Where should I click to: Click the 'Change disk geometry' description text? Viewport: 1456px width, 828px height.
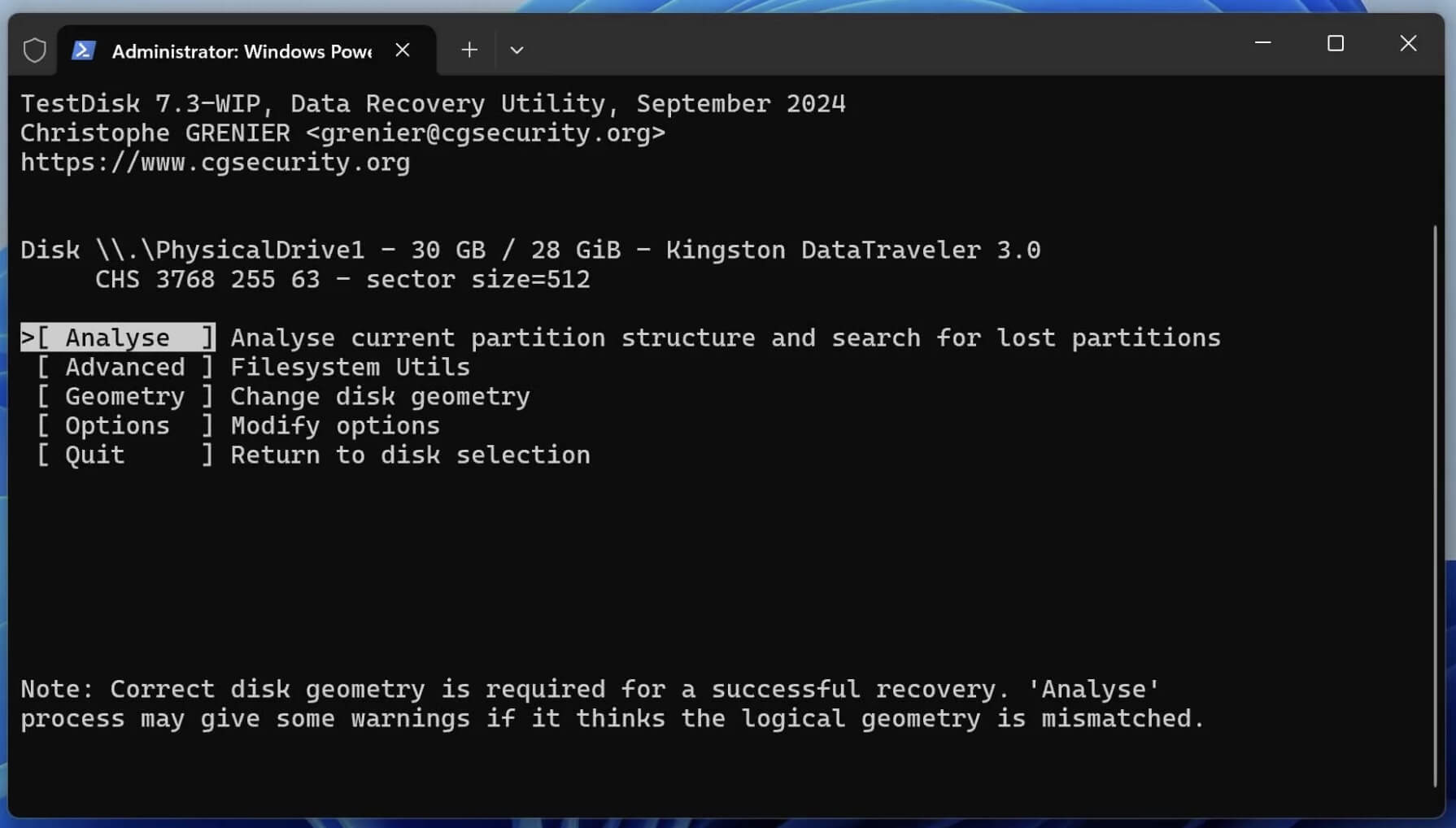coord(380,396)
